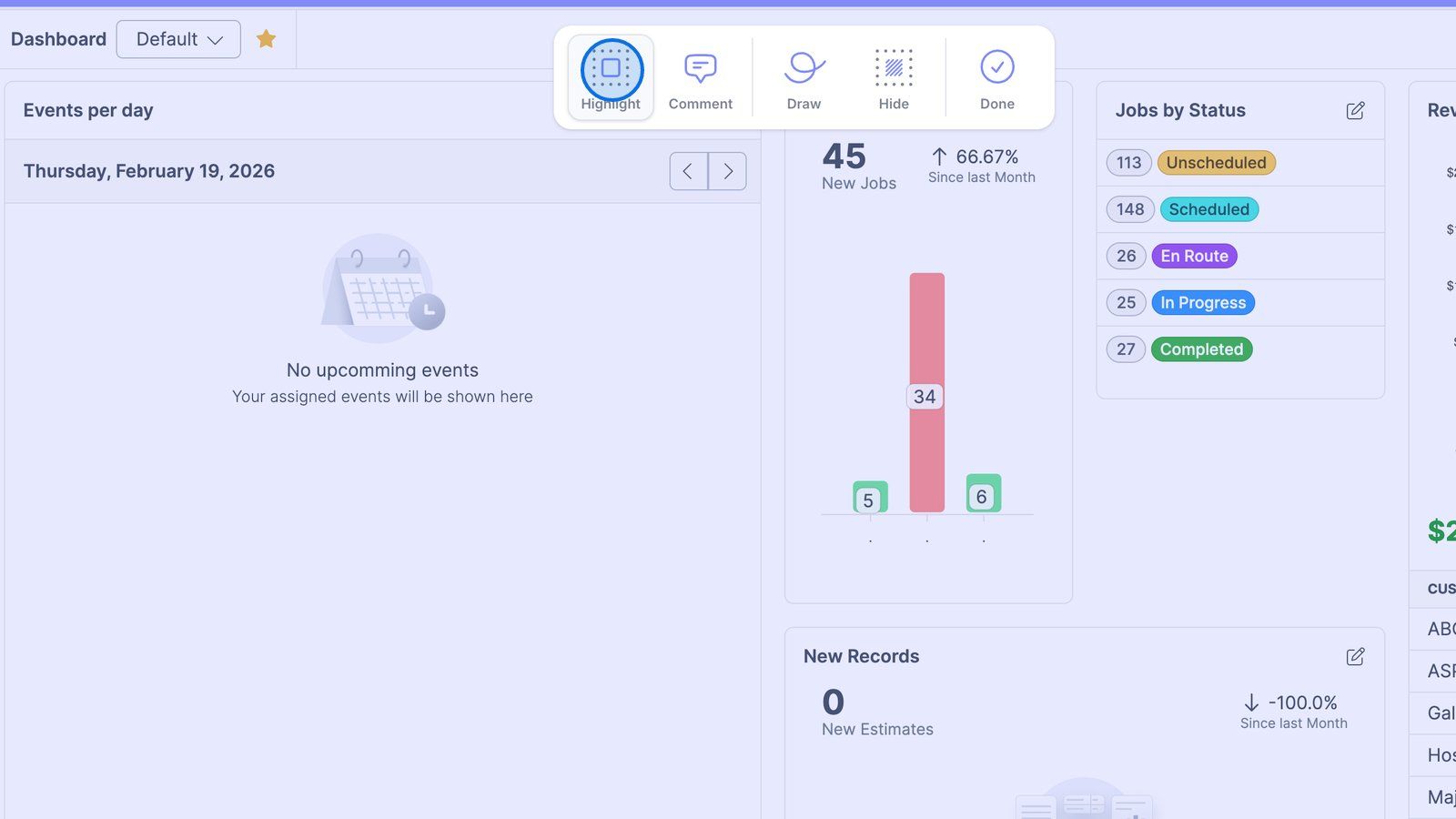Edit the New Records widget
1456x819 pixels.
click(1355, 657)
